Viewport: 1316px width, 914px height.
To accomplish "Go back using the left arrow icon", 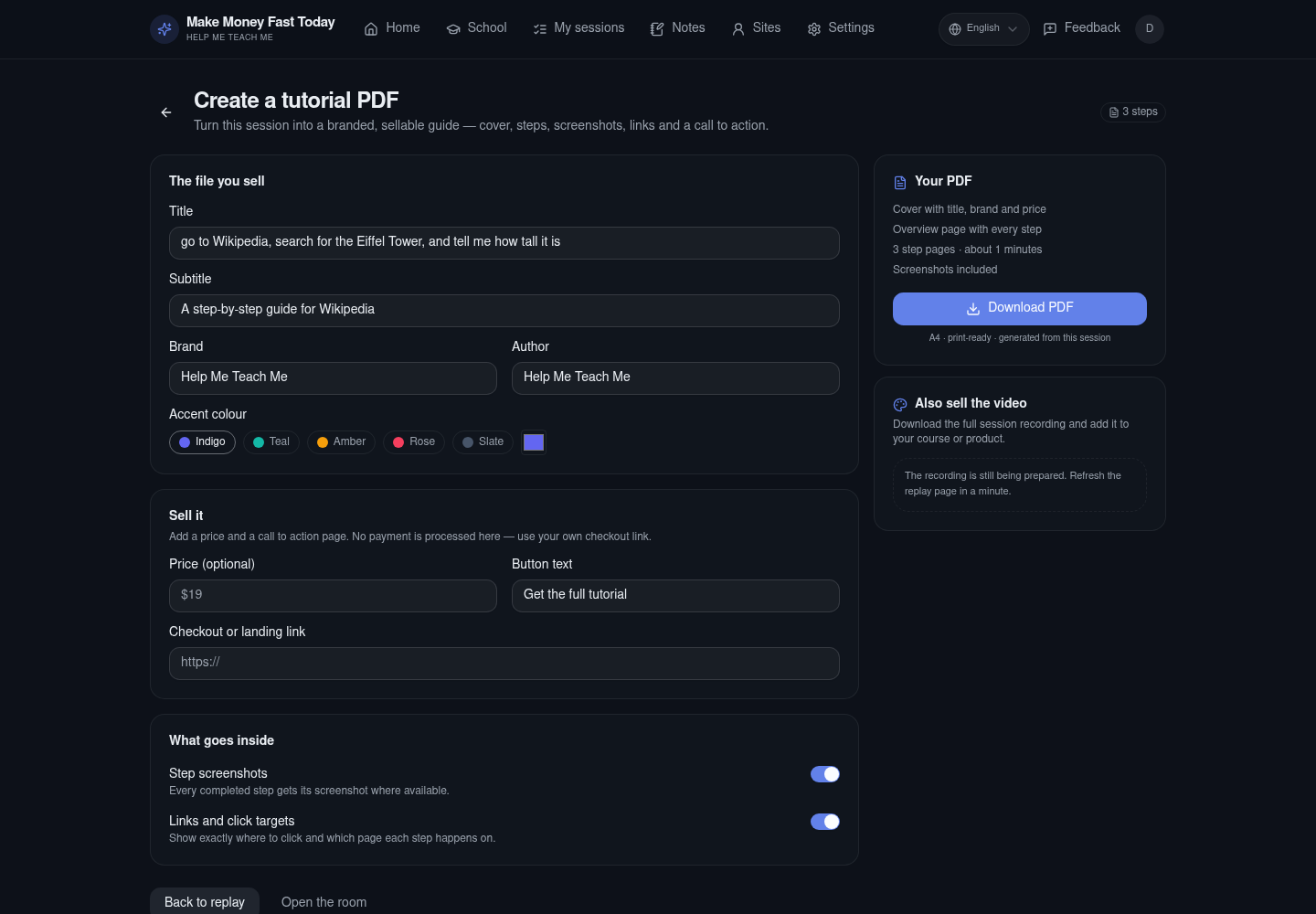I will (x=166, y=112).
